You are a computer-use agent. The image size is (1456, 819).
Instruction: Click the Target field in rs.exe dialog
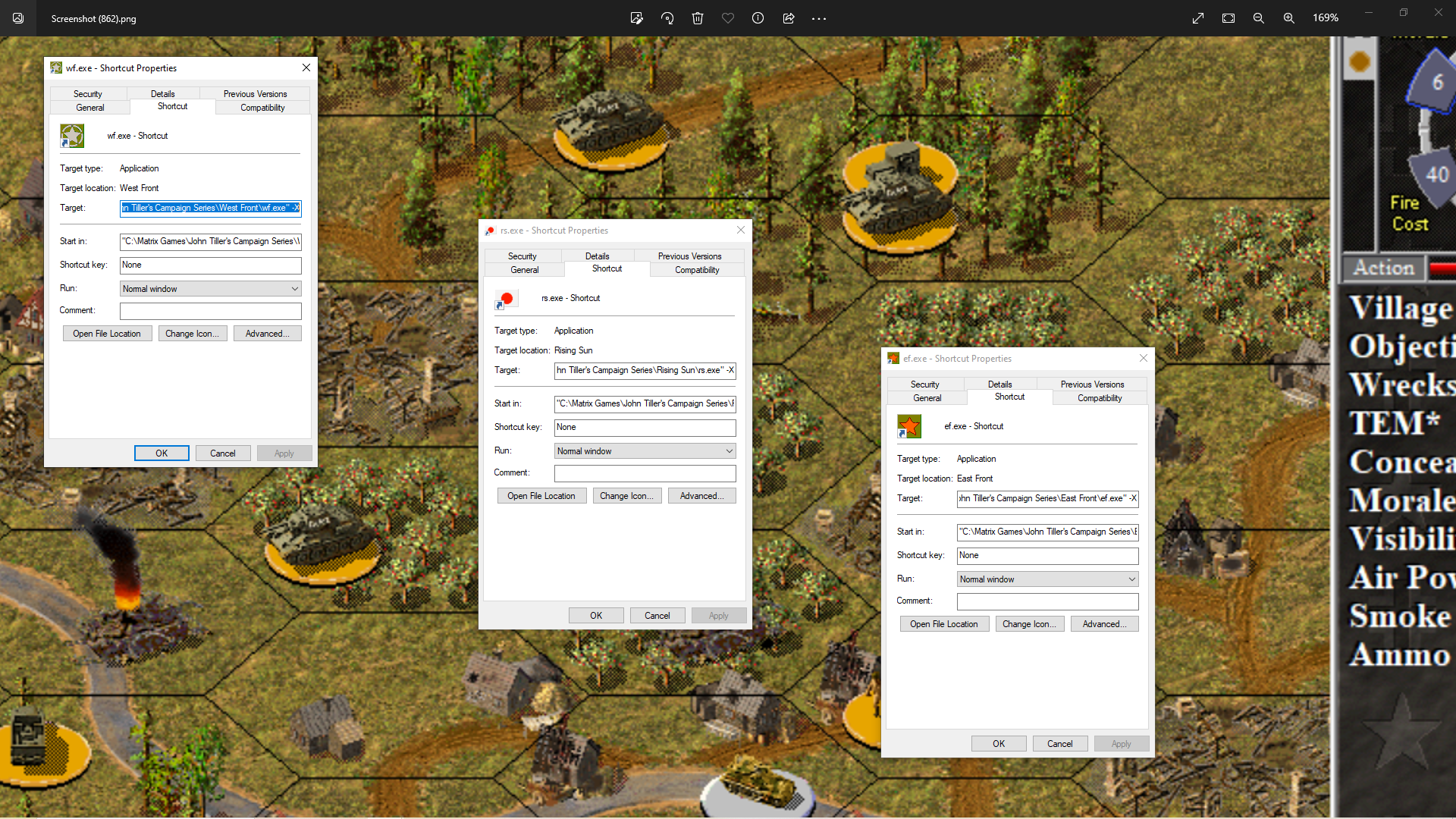click(645, 371)
